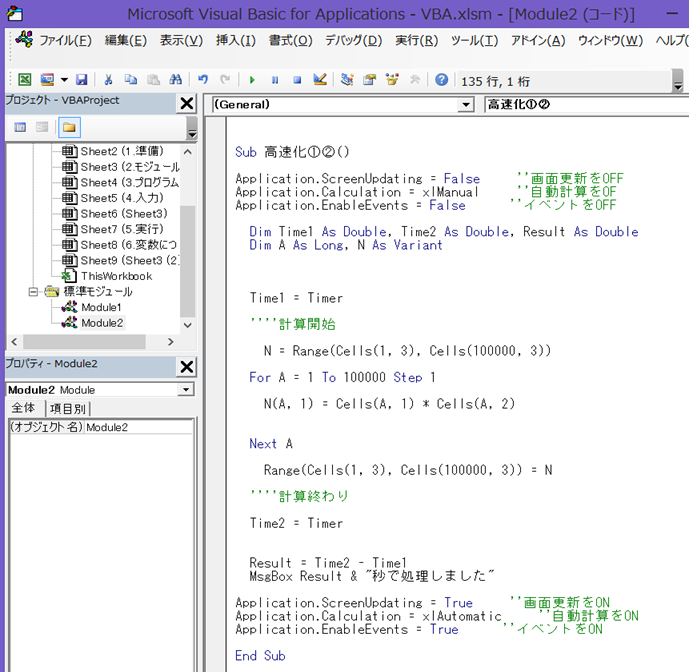Image resolution: width=689 pixels, height=672 pixels.
Task: Open the (General) object dropdown
Action: tap(466, 105)
